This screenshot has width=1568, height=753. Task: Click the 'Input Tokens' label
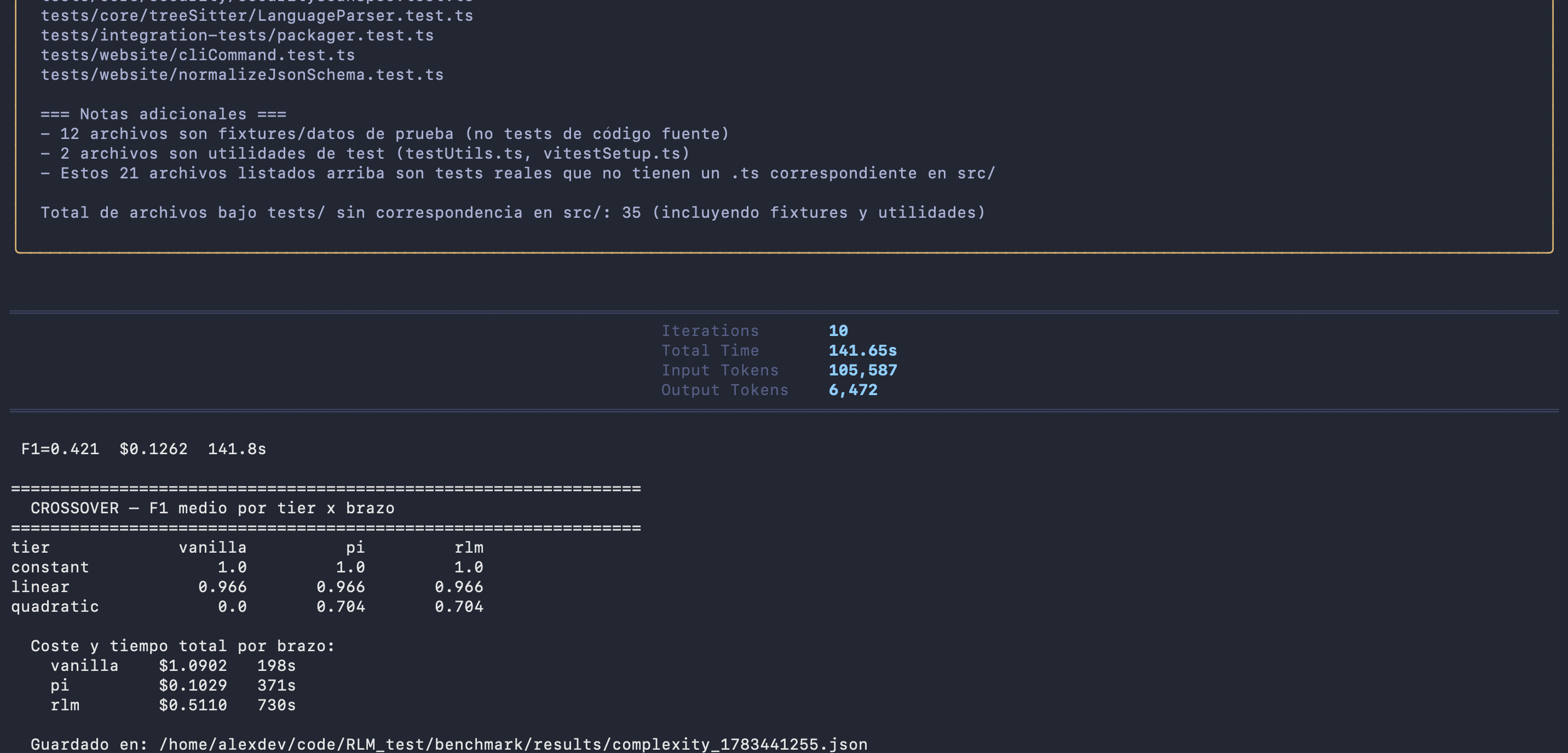720,370
